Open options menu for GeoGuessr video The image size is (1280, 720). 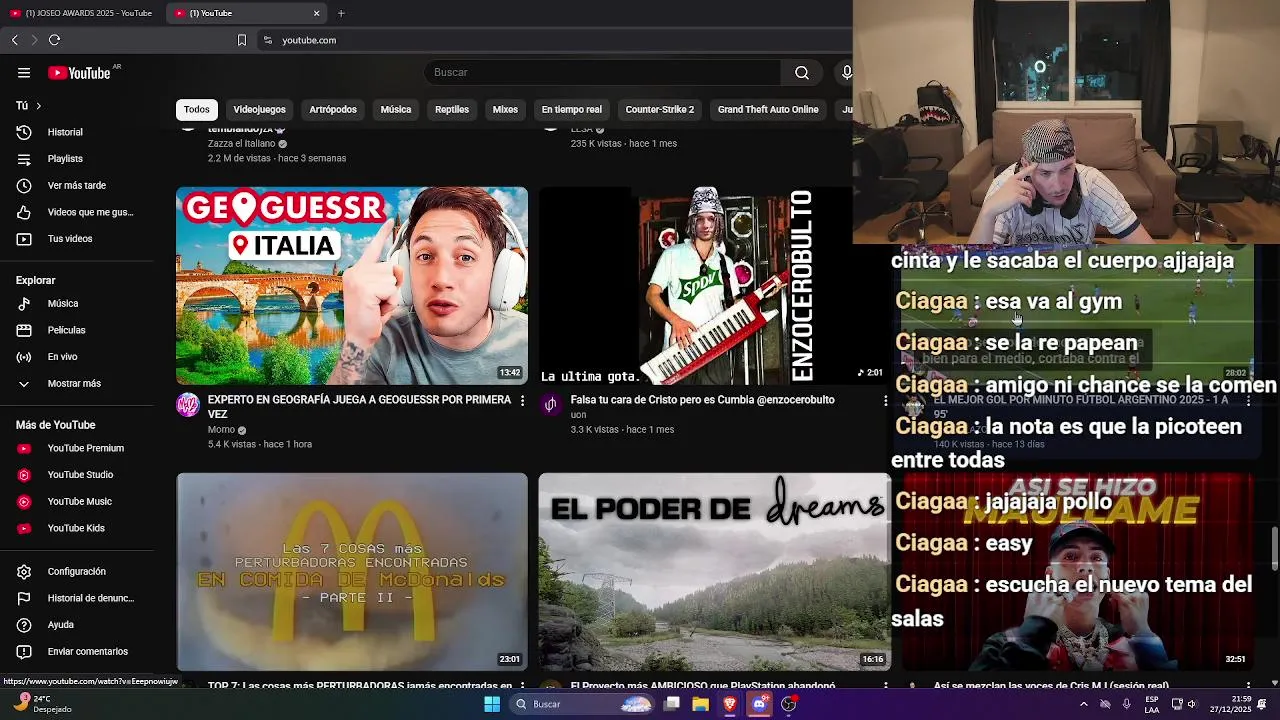pyautogui.click(x=522, y=400)
